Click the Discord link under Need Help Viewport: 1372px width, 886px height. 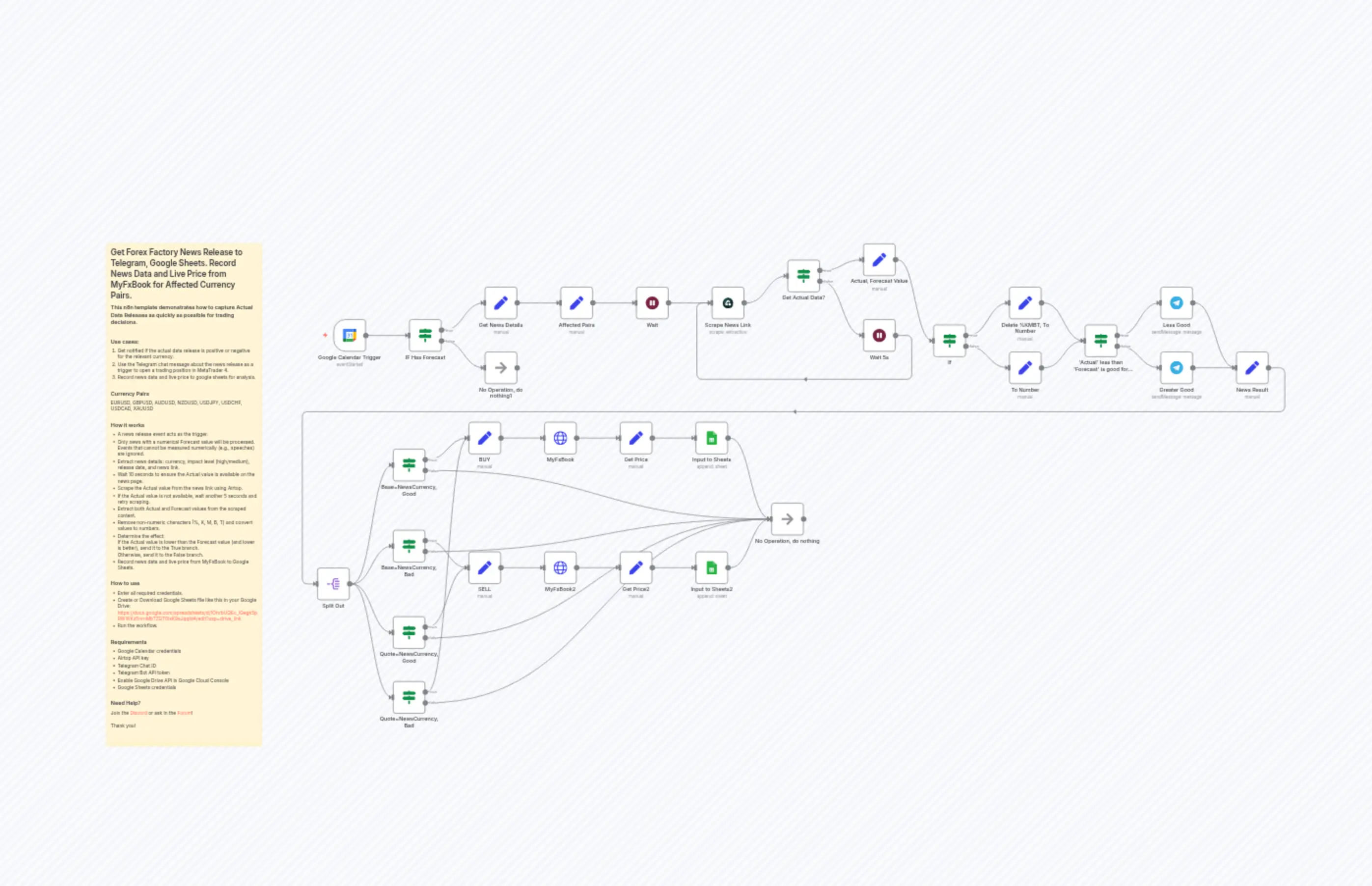coord(139,713)
